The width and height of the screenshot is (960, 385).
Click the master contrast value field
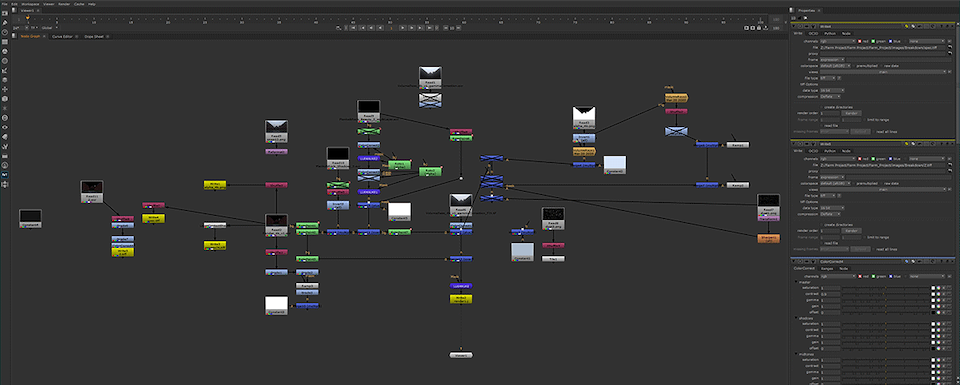coord(831,294)
